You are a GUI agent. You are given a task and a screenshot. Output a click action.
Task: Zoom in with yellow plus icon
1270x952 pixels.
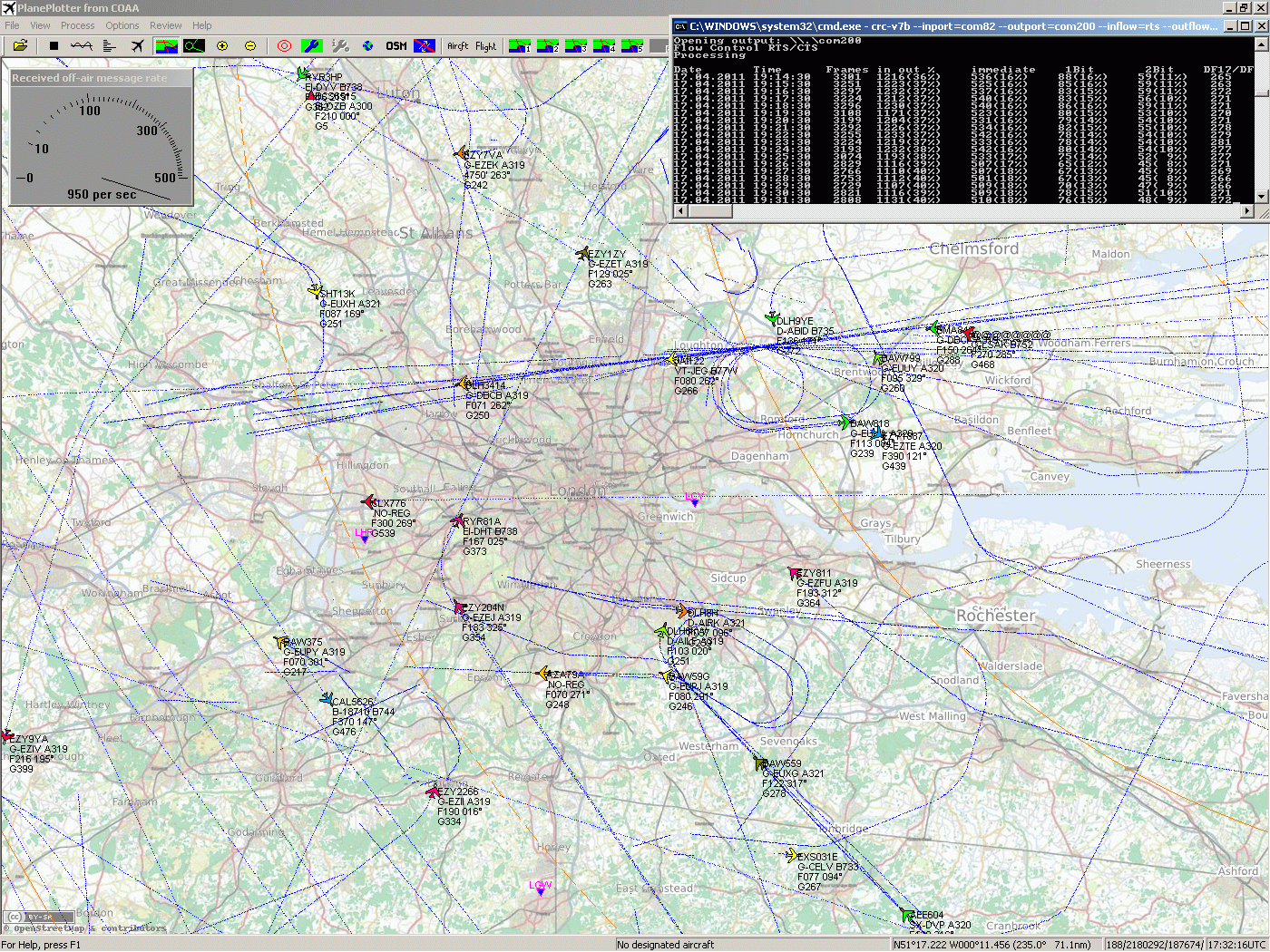point(222,45)
